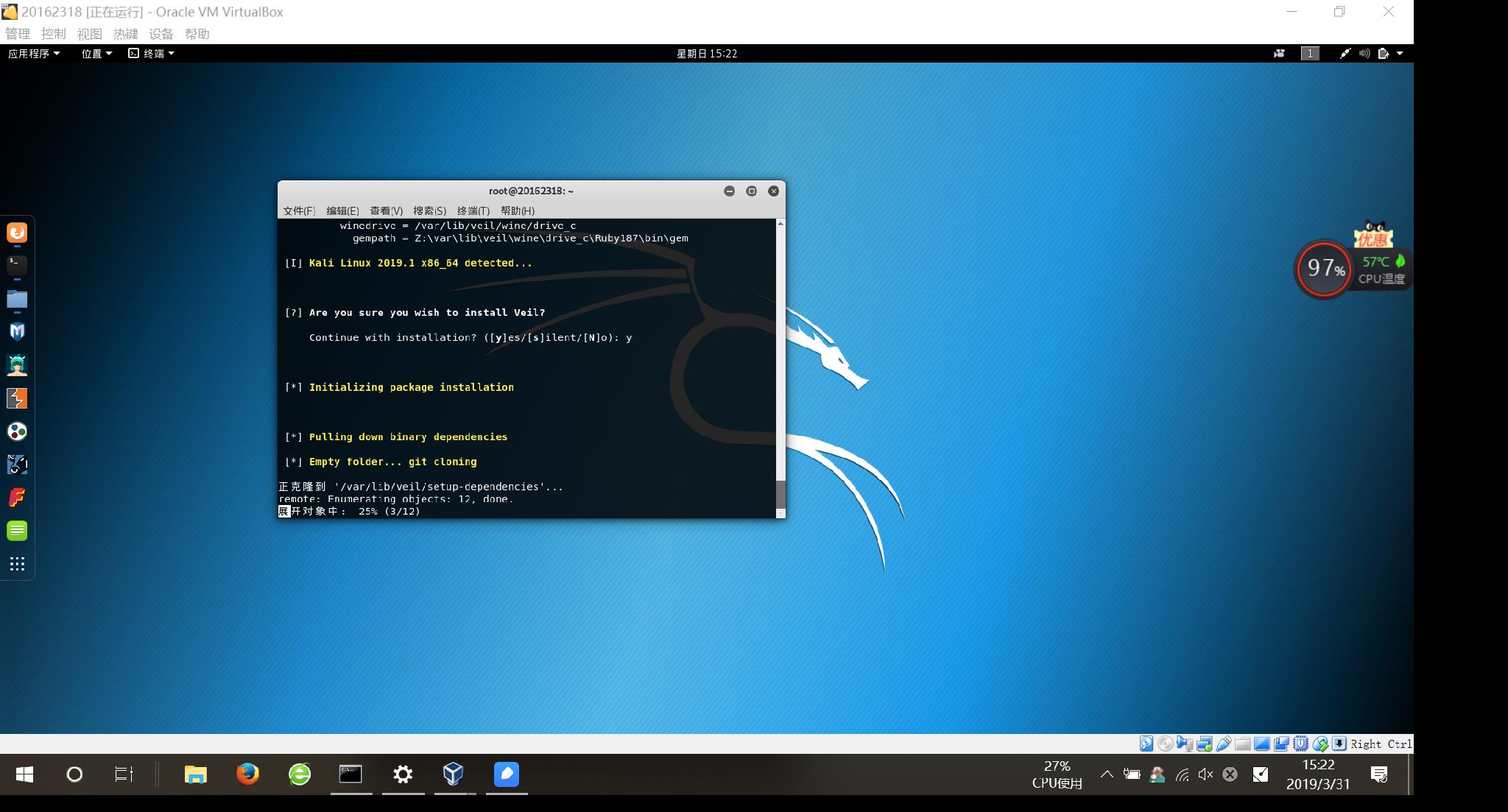Click the VirtualBox audio status icon
Viewport: 1508px width, 812px height.
point(1185,744)
